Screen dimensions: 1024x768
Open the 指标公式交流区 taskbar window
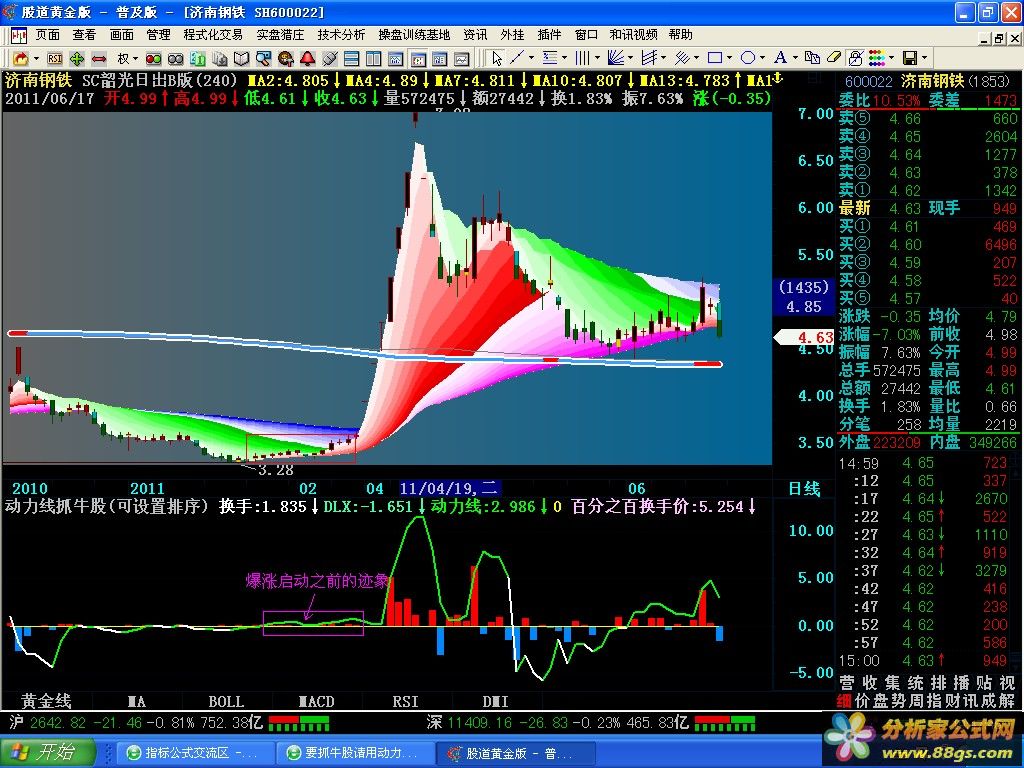pos(194,753)
